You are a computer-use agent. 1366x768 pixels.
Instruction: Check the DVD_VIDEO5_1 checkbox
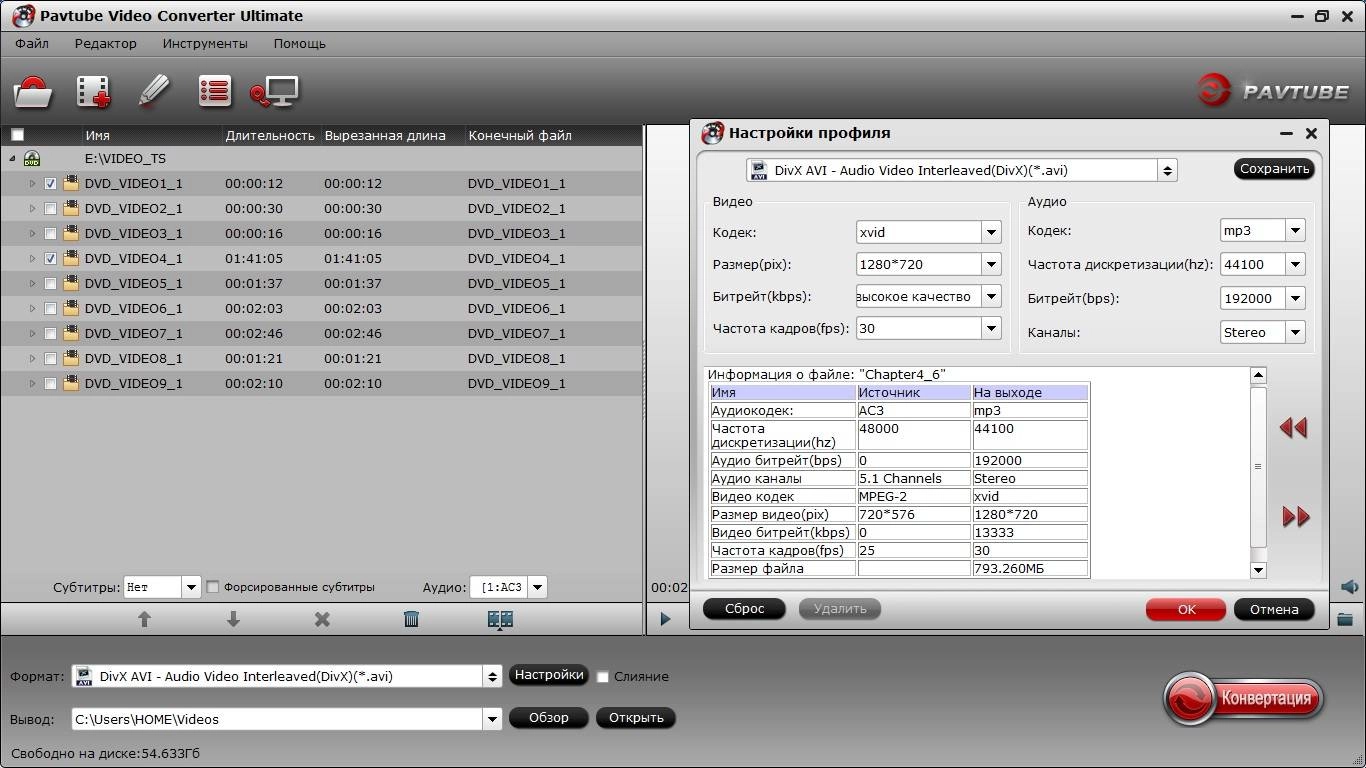pyautogui.click(x=50, y=284)
